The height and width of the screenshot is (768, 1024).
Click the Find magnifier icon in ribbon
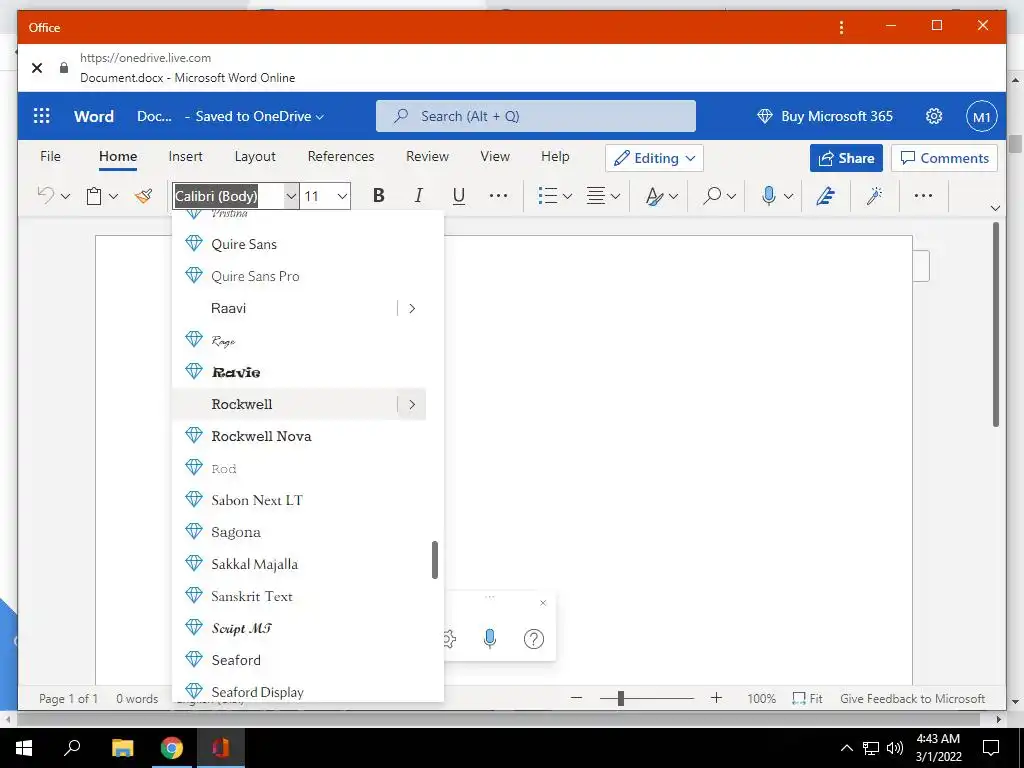(x=712, y=195)
